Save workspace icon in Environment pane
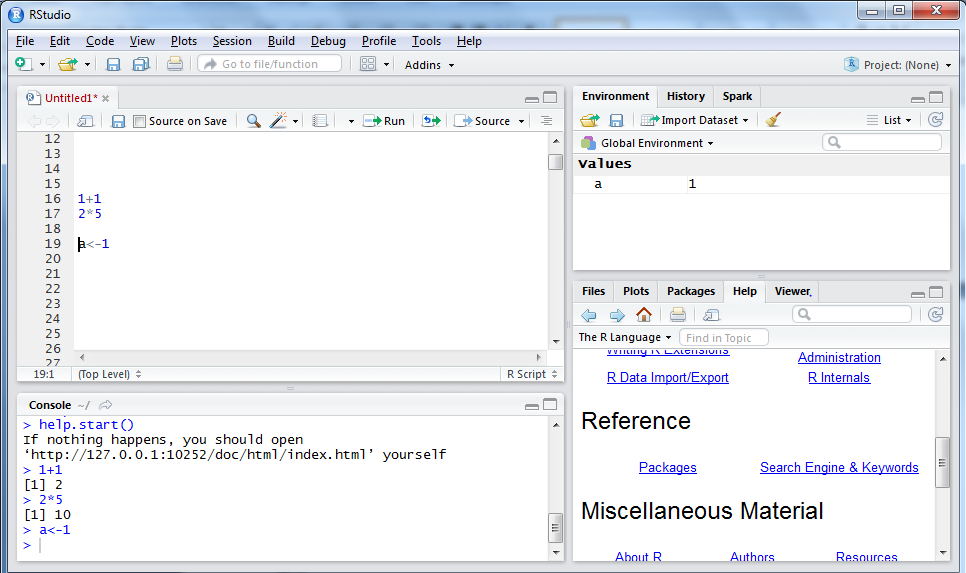 tap(616, 120)
